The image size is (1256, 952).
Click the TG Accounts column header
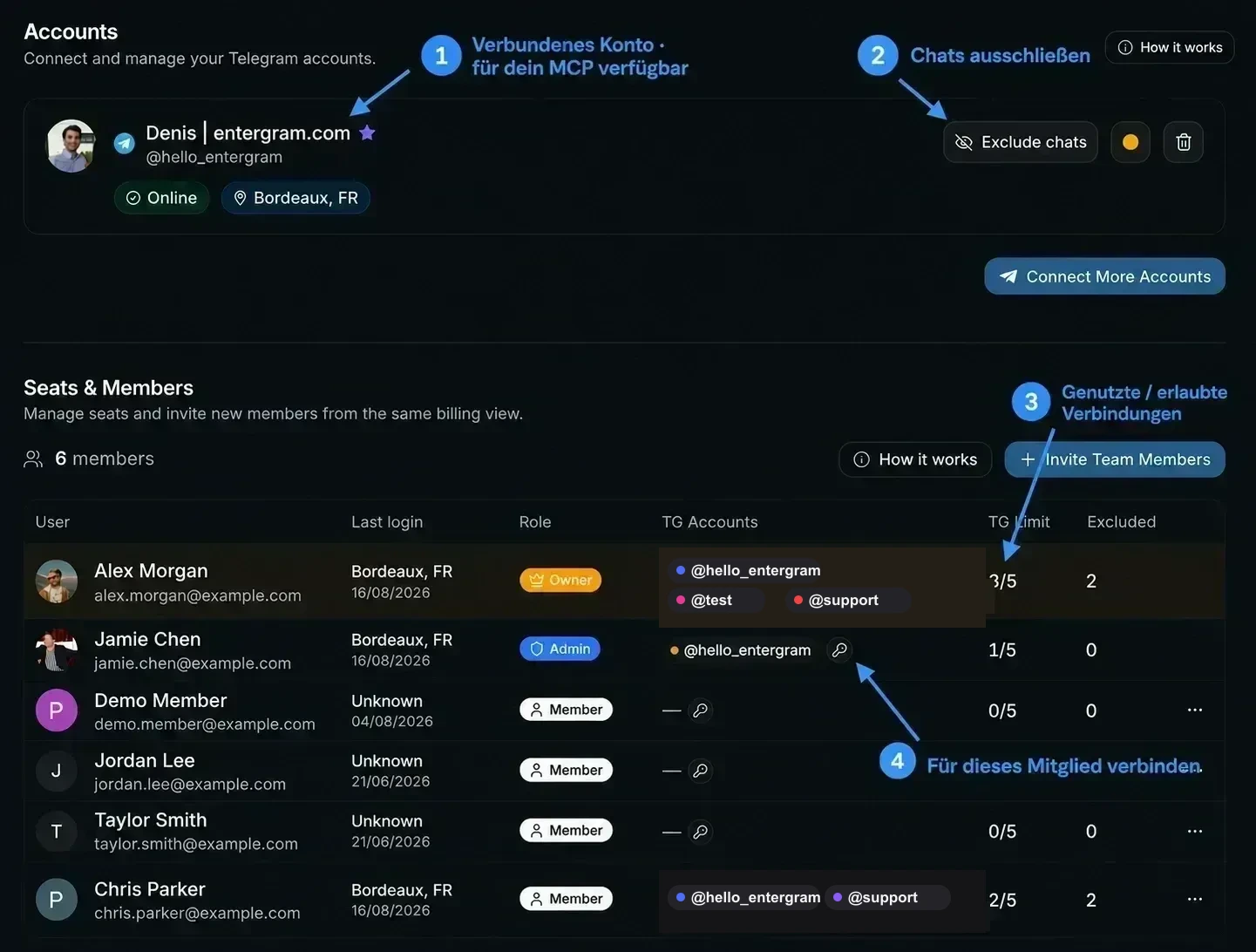(x=710, y=522)
